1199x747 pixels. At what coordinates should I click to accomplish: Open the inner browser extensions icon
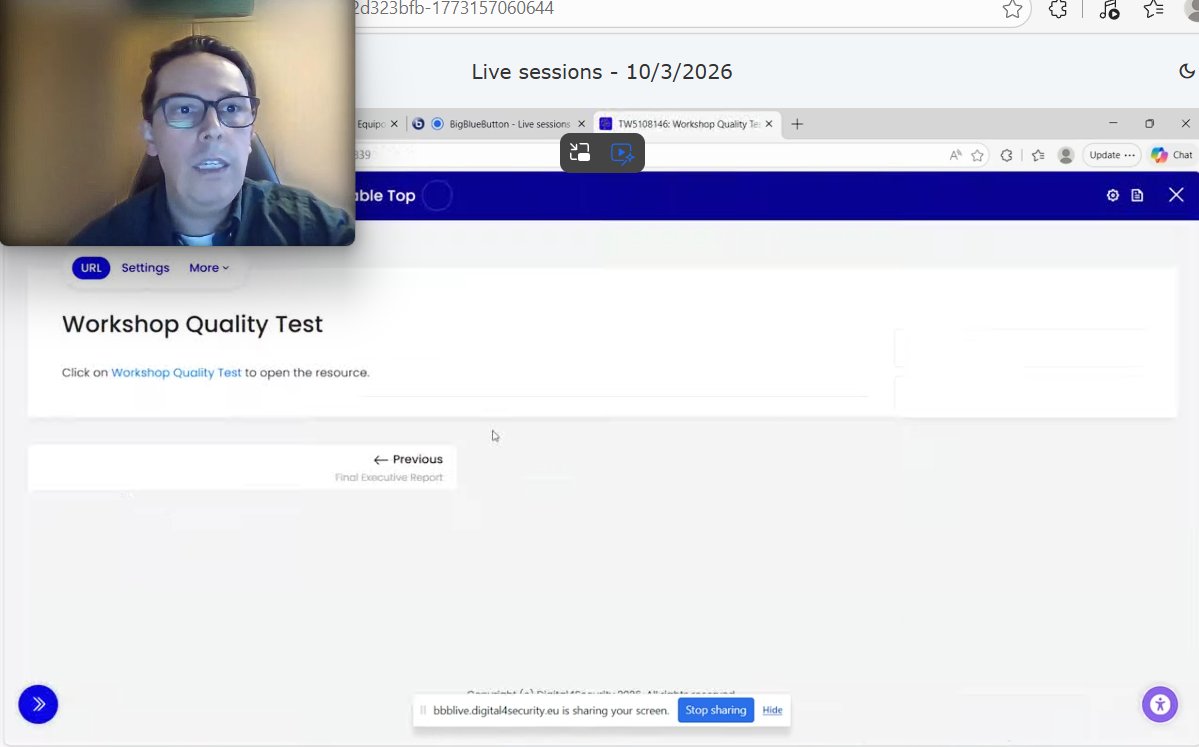1006,155
